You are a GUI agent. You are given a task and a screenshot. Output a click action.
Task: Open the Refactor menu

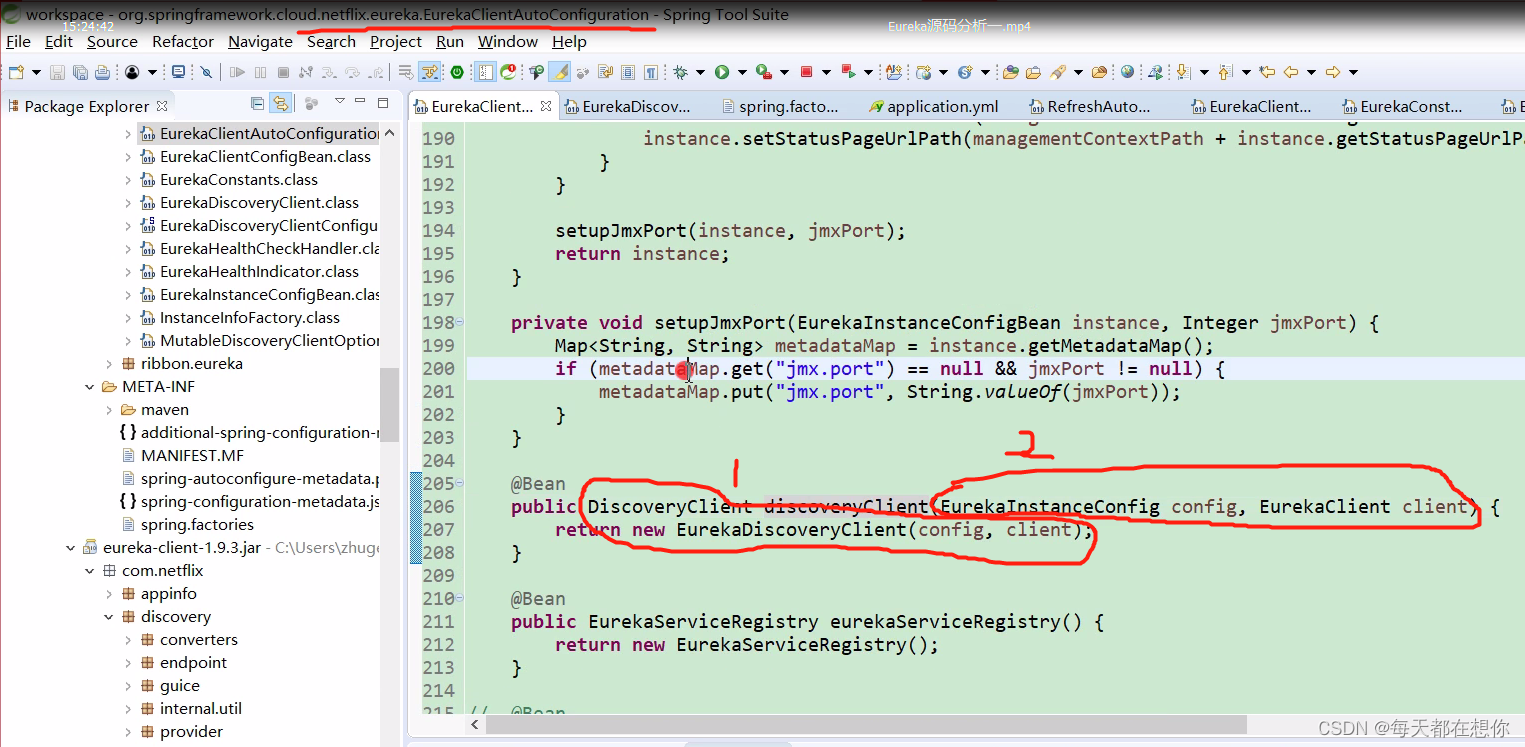[183, 42]
